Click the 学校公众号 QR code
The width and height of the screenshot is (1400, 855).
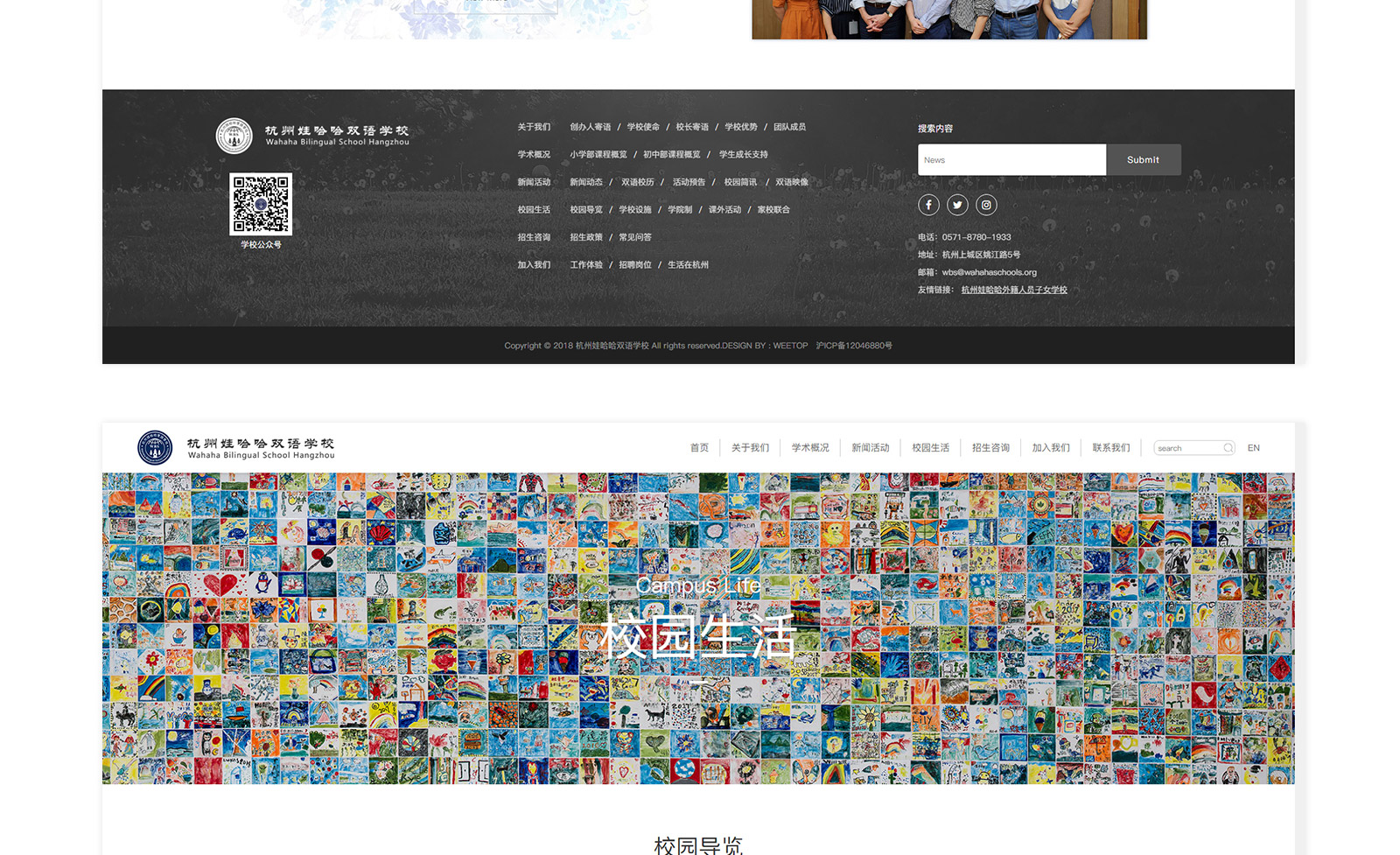(x=261, y=204)
